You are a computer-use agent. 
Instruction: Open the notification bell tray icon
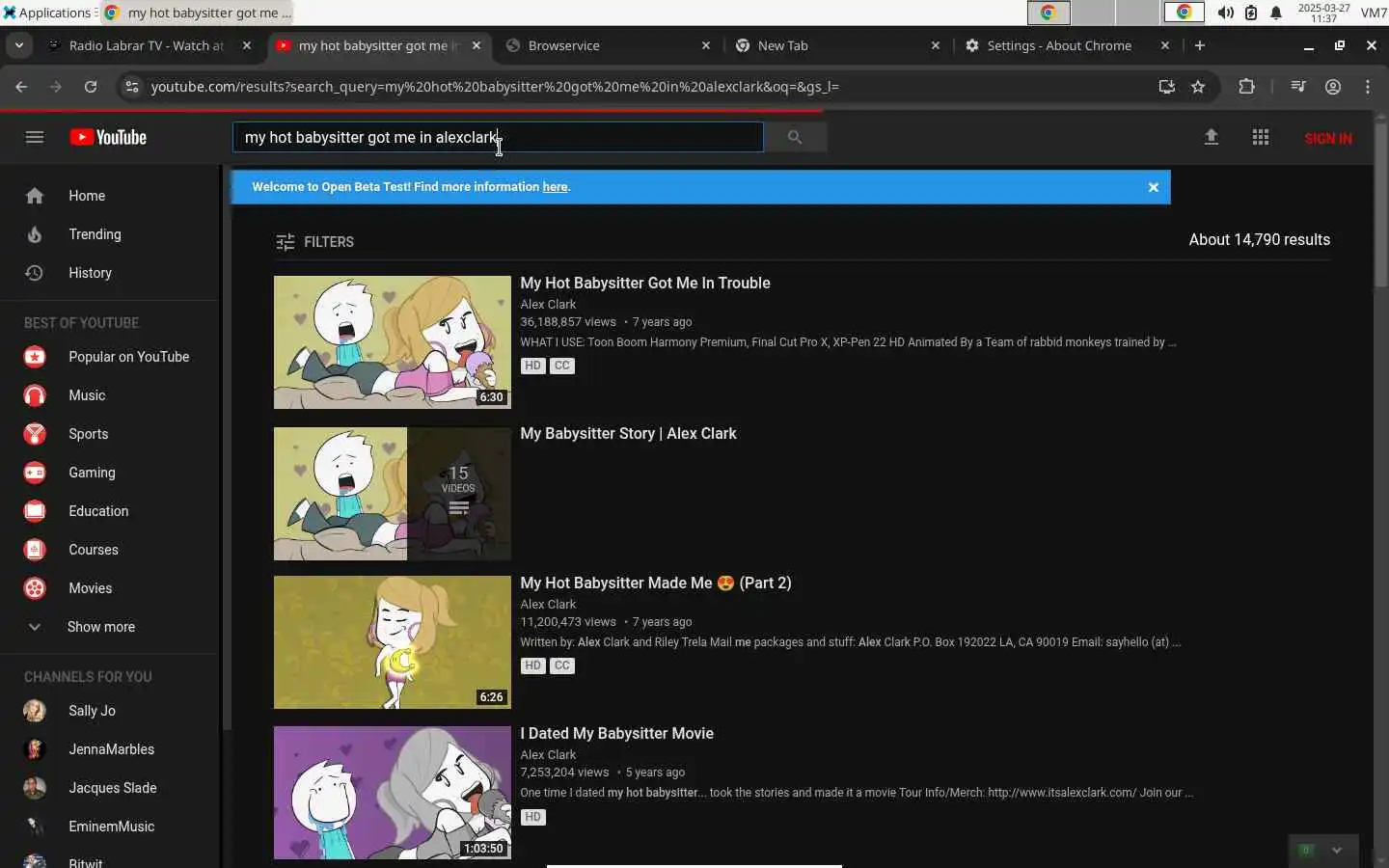click(x=1276, y=13)
